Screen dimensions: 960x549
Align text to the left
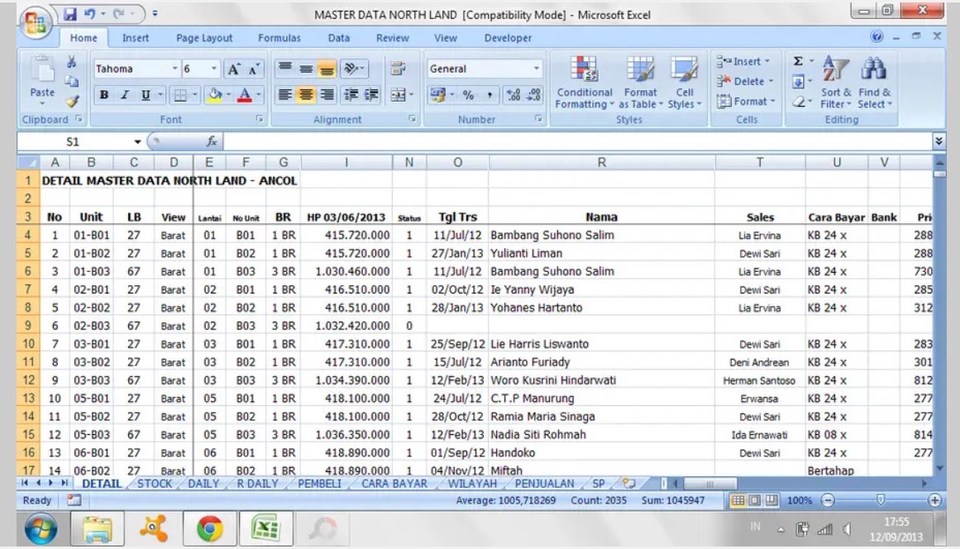click(x=285, y=95)
